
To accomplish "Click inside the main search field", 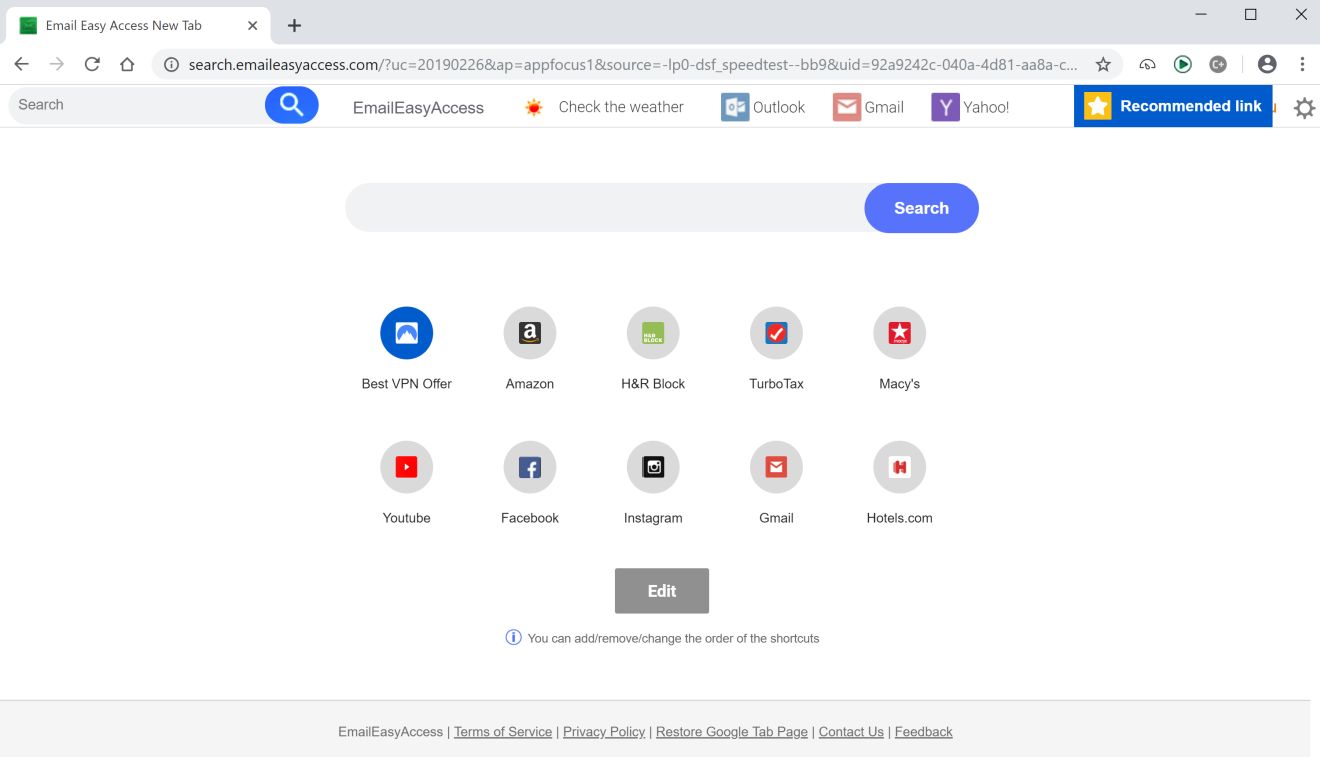I will 600,207.
